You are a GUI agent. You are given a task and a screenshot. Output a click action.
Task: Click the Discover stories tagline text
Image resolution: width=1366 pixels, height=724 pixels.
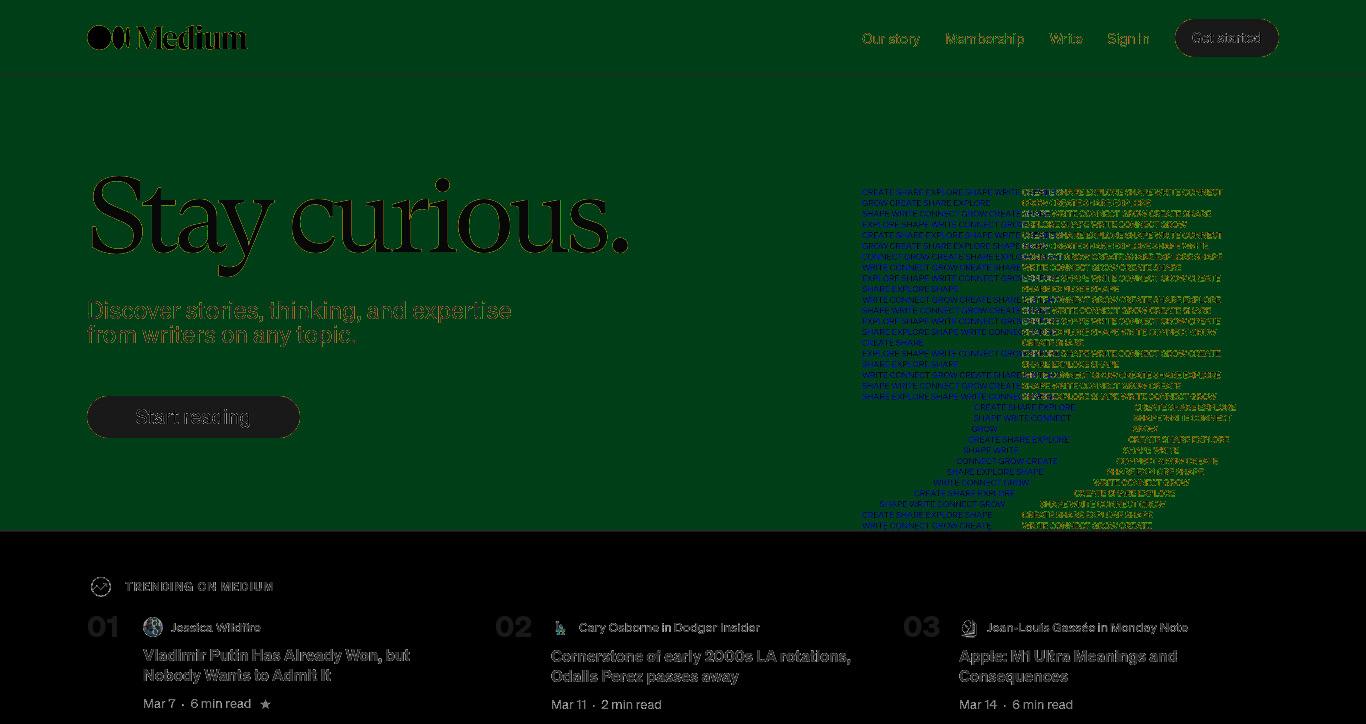coord(300,323)
